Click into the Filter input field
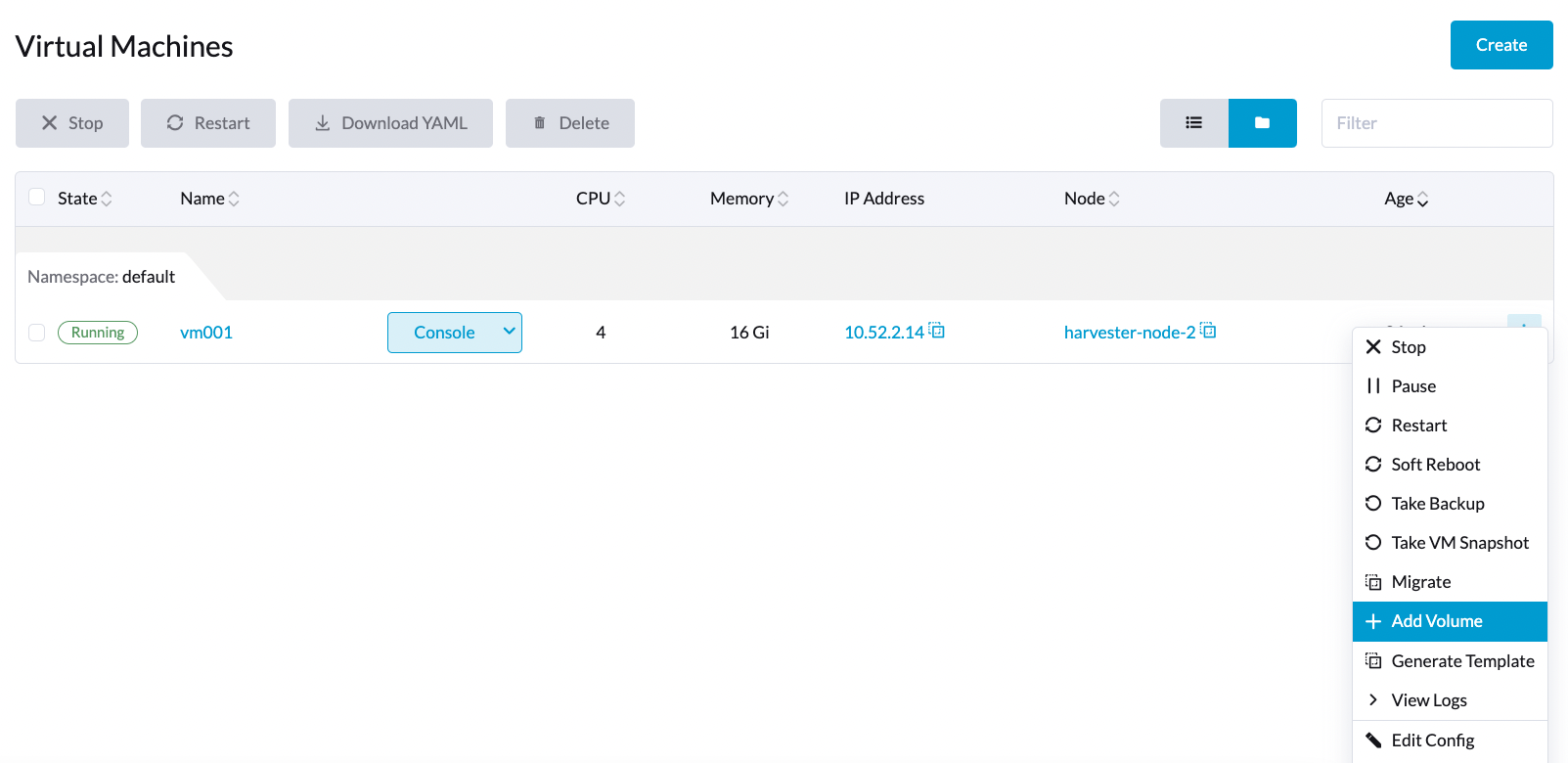The width and height of the screenshot is (1568, 763). 1436,123
